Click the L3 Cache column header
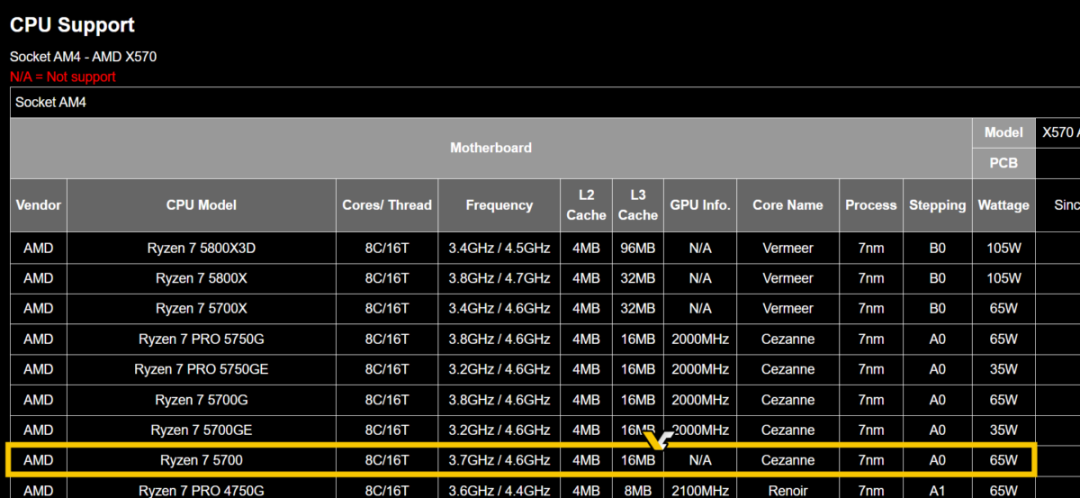Screen dimensions: 1080x498 click(638, 206)
